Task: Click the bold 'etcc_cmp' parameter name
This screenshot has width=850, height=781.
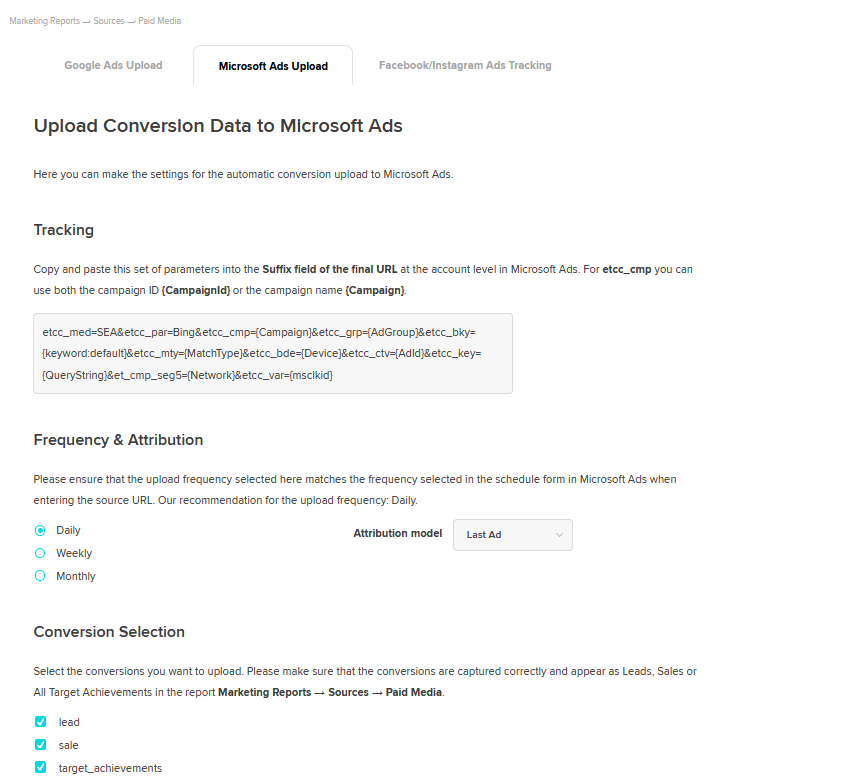Action: click(627, 269)
